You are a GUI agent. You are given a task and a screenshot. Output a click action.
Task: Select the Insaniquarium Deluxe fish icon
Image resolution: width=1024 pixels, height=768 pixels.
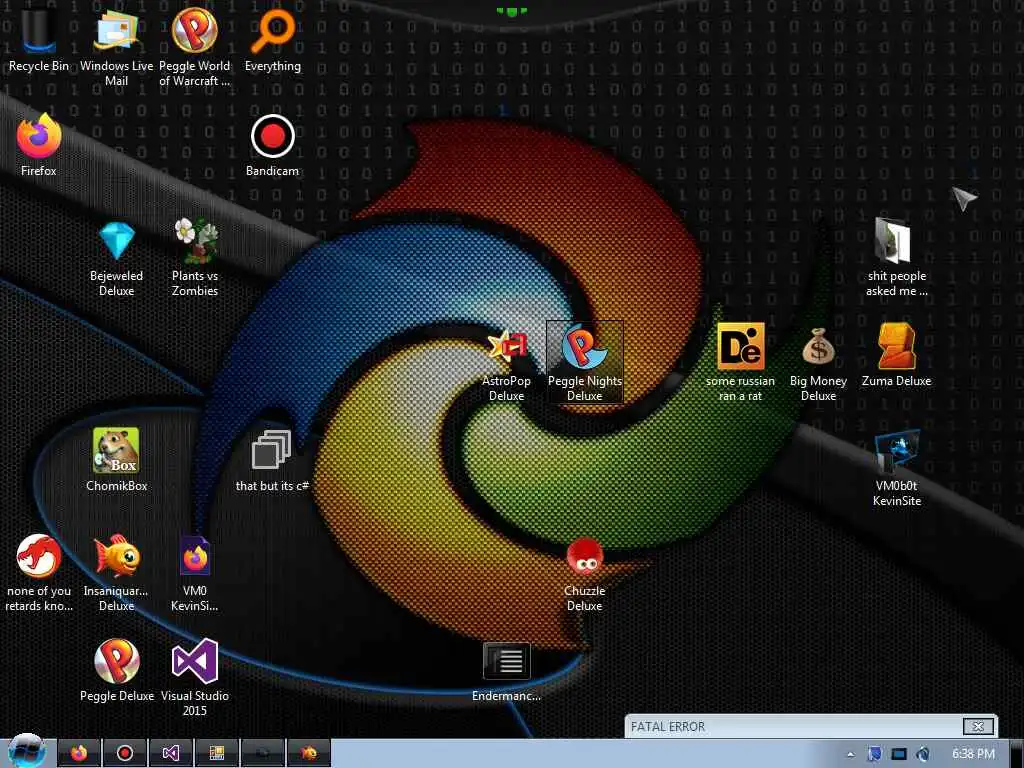click(116, 573)
